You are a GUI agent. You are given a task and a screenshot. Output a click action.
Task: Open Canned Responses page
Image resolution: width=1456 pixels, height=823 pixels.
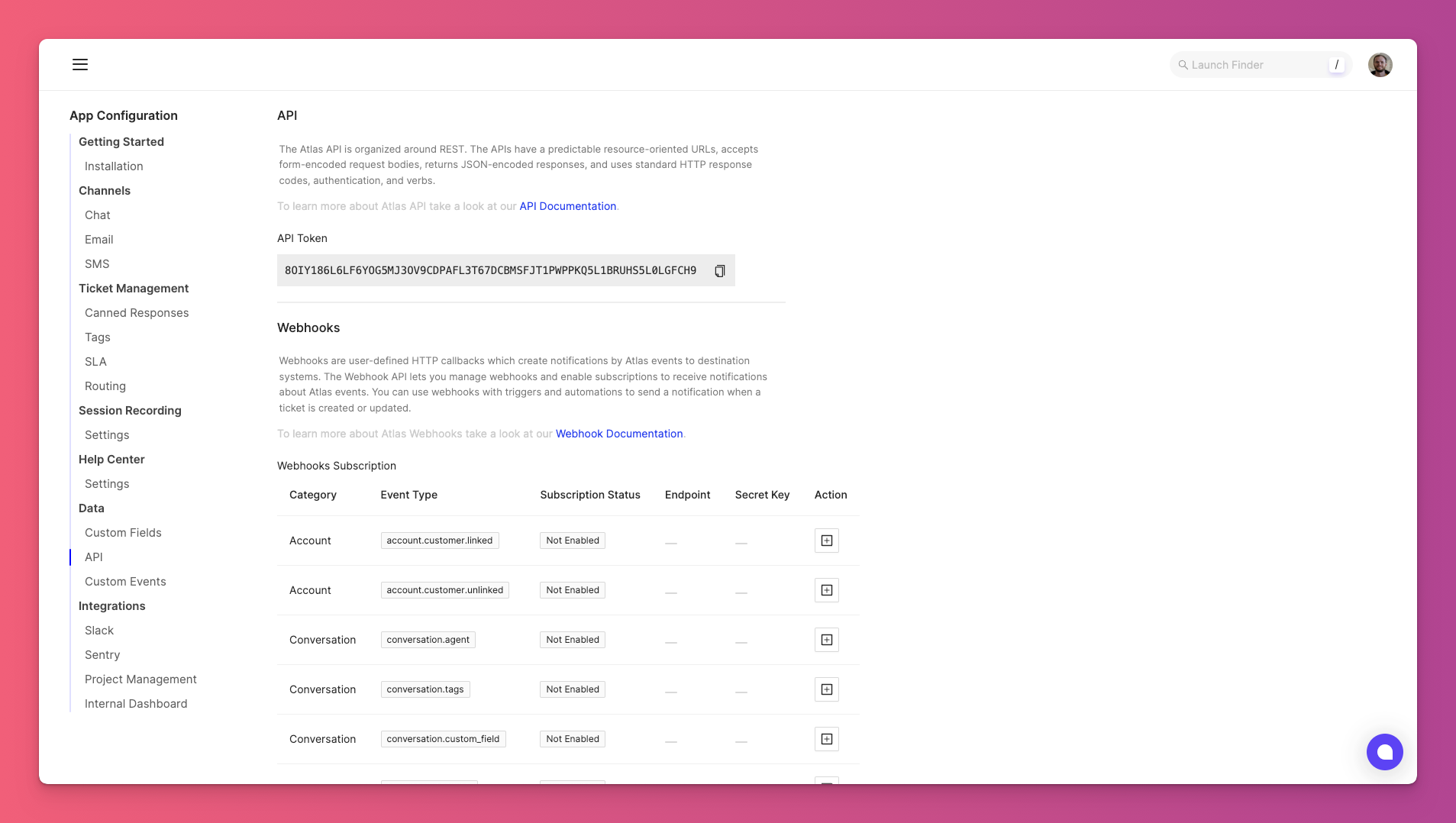point(137,313)
